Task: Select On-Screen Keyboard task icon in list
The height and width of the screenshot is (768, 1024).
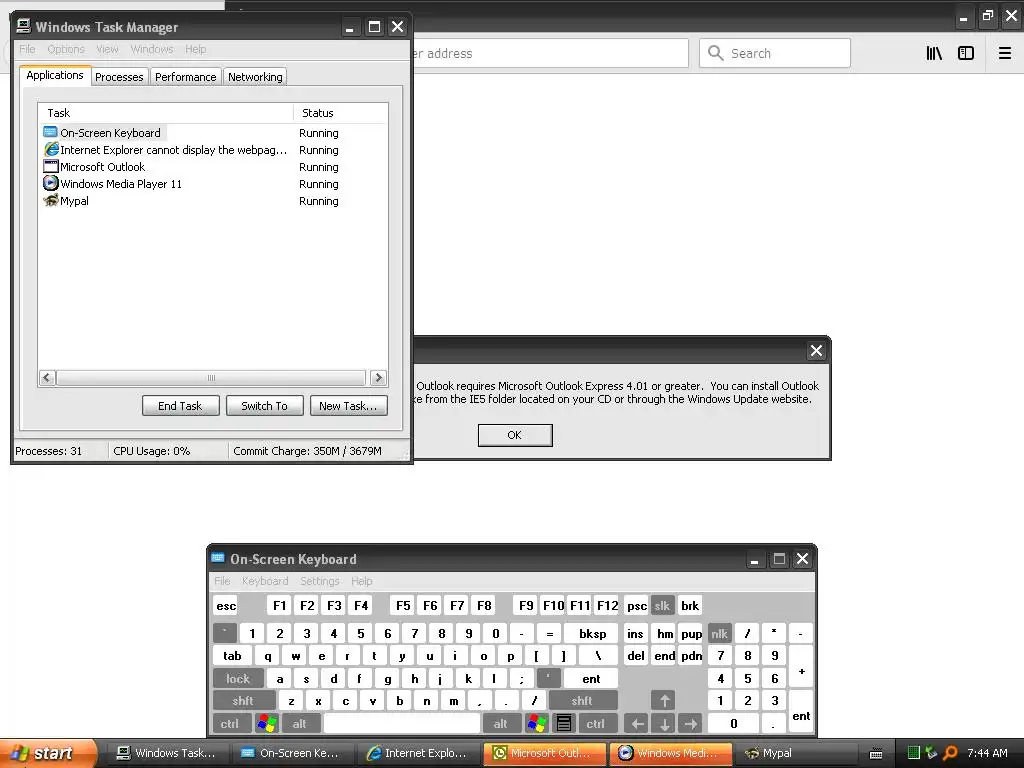Action: (x=50, y=133)
